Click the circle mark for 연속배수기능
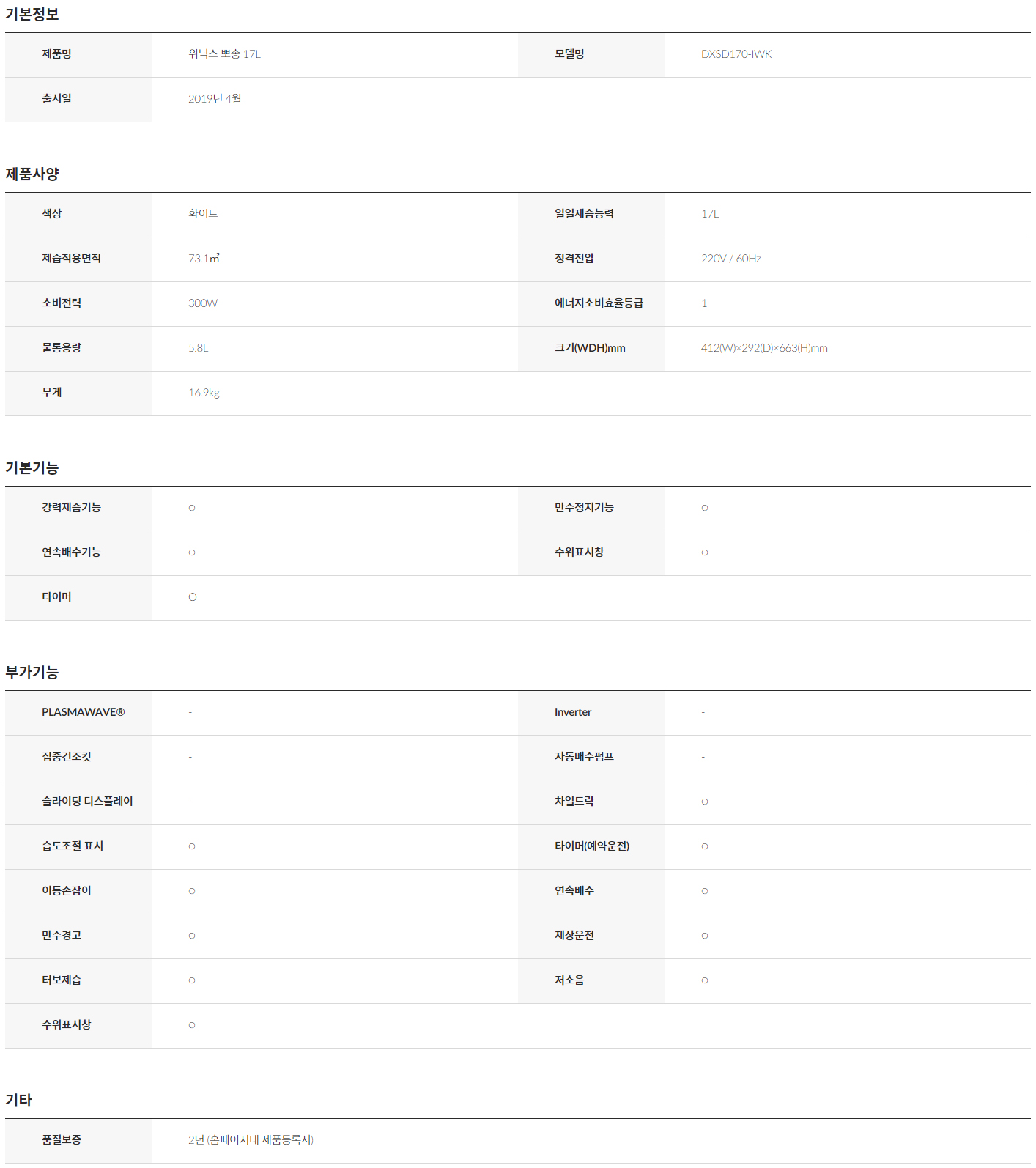 [192, 552]
